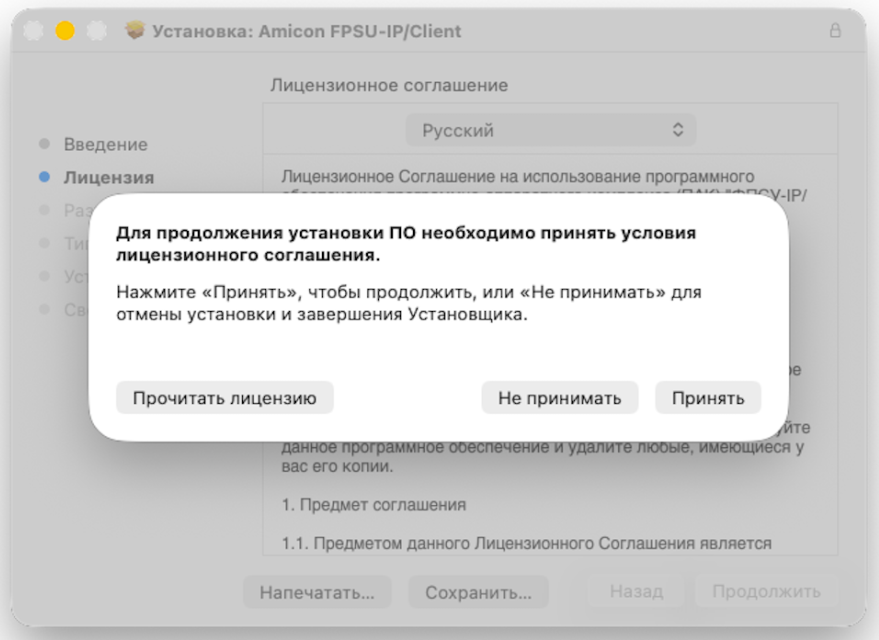Click the 'Лицензионное соглашение' heading
This screenshot has width=879, height=640.
tap(389, 85)
